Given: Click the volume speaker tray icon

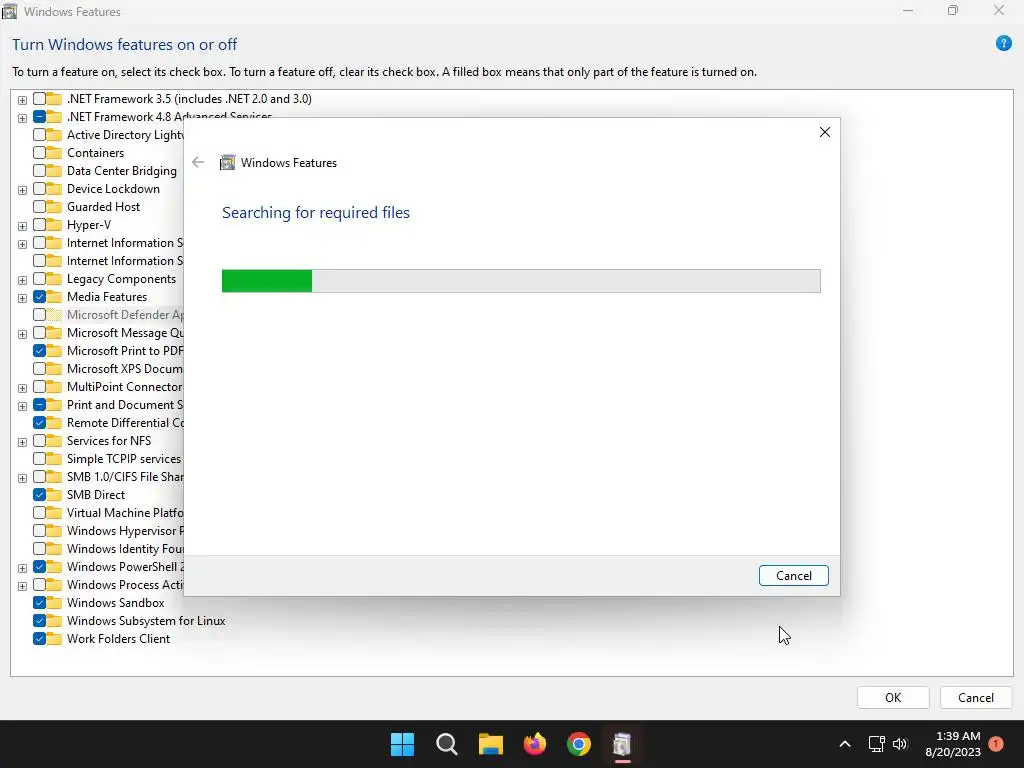Looking at the screenshot, I should pos(900,744).
